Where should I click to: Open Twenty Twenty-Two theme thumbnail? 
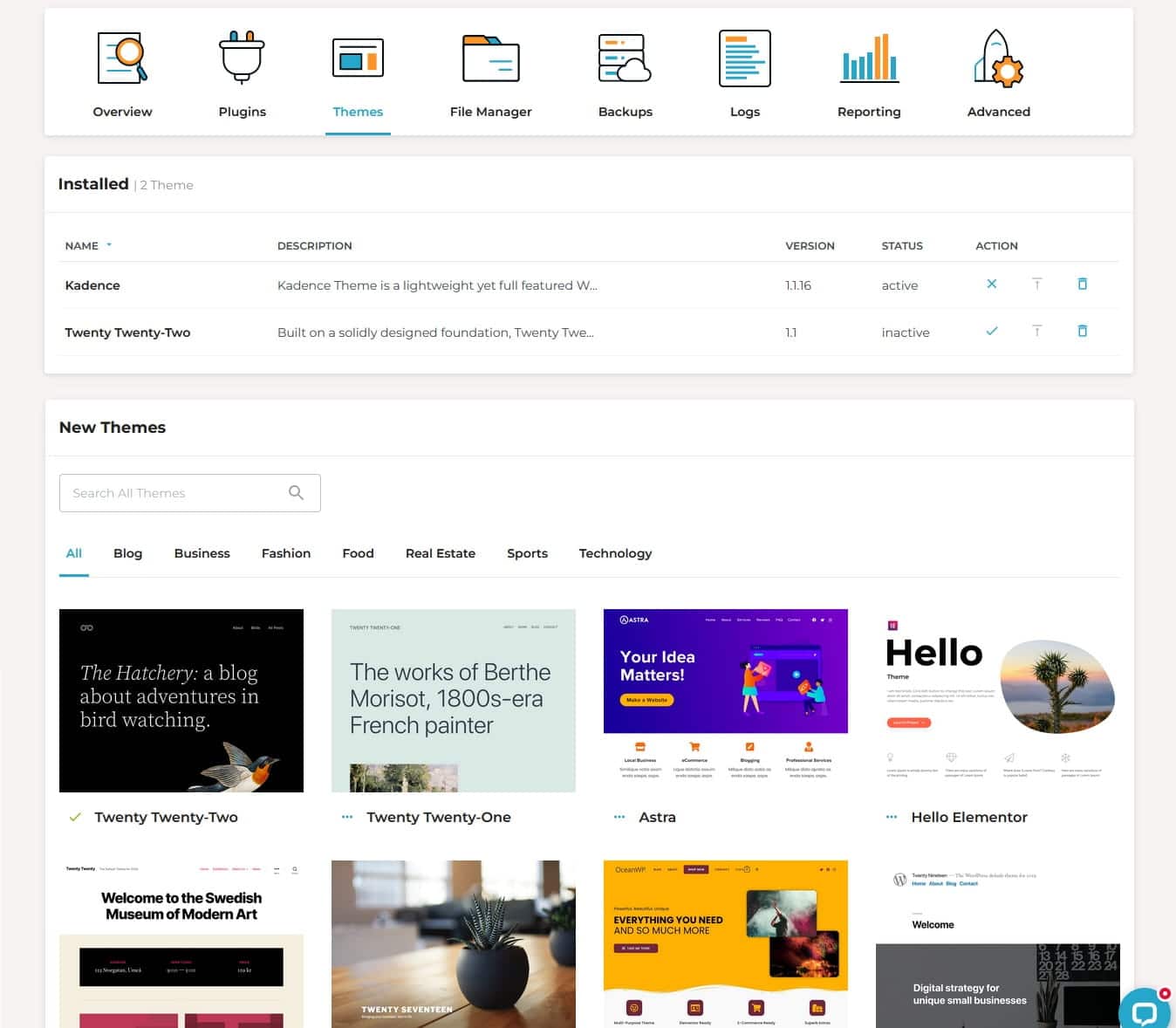click(181, 701)
